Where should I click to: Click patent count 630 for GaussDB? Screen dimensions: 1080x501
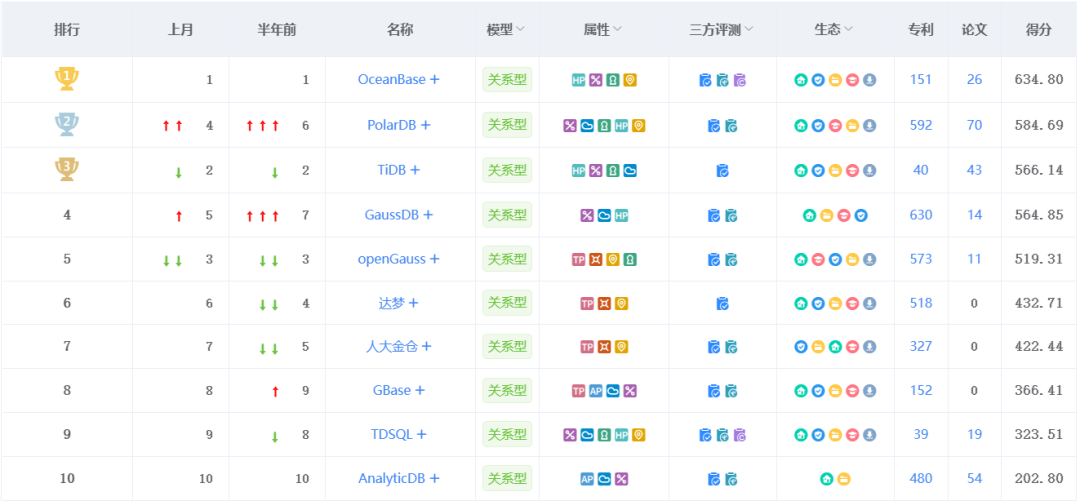(921, 215)
